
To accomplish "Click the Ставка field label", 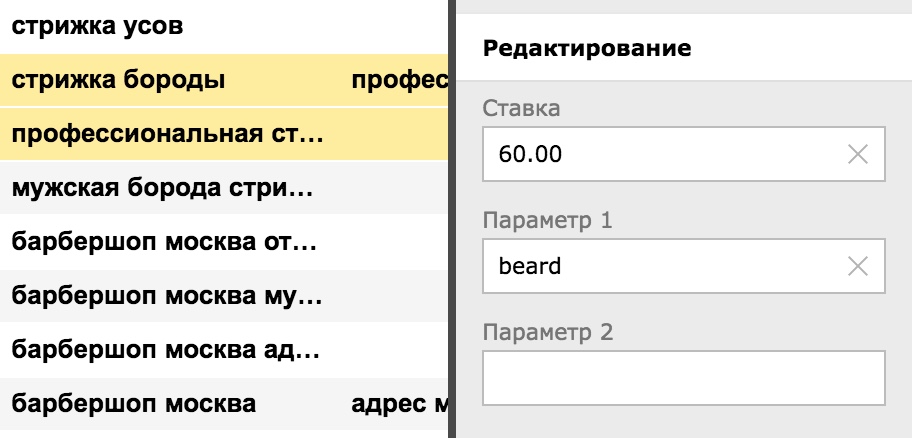I will 521,108.
